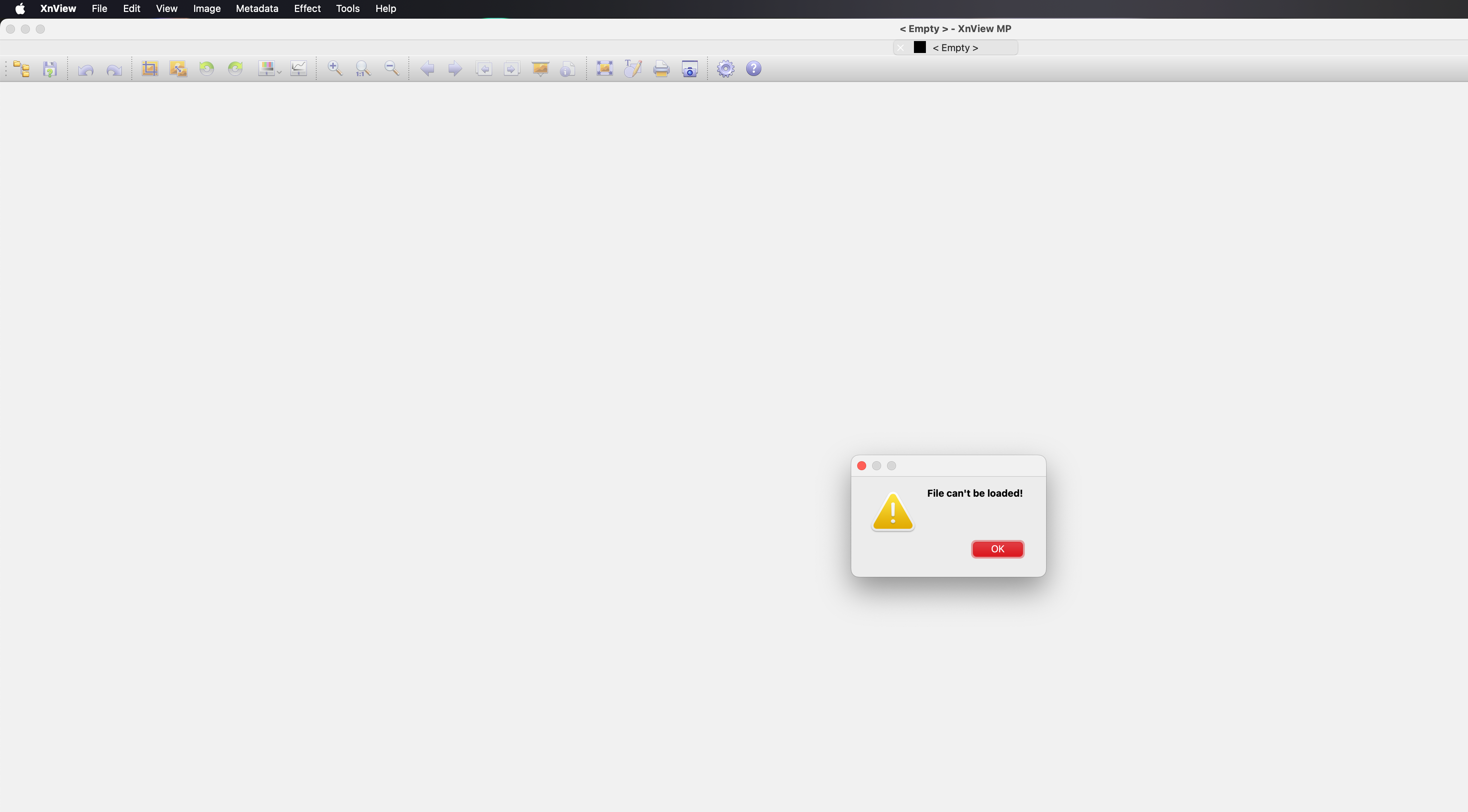
Task: Click the black swatch on Empty tab
Action: tap(919, 47)
